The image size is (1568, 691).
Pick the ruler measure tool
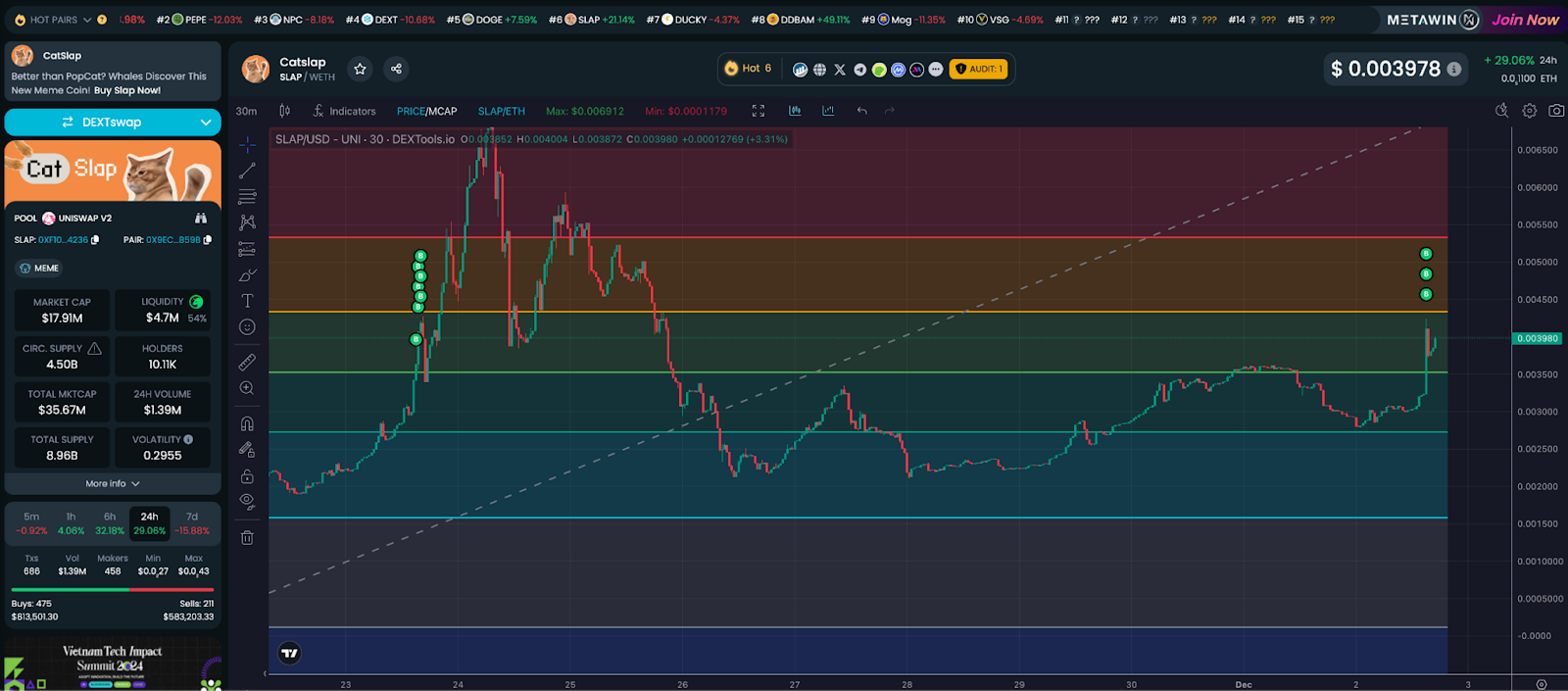(247, 363)
